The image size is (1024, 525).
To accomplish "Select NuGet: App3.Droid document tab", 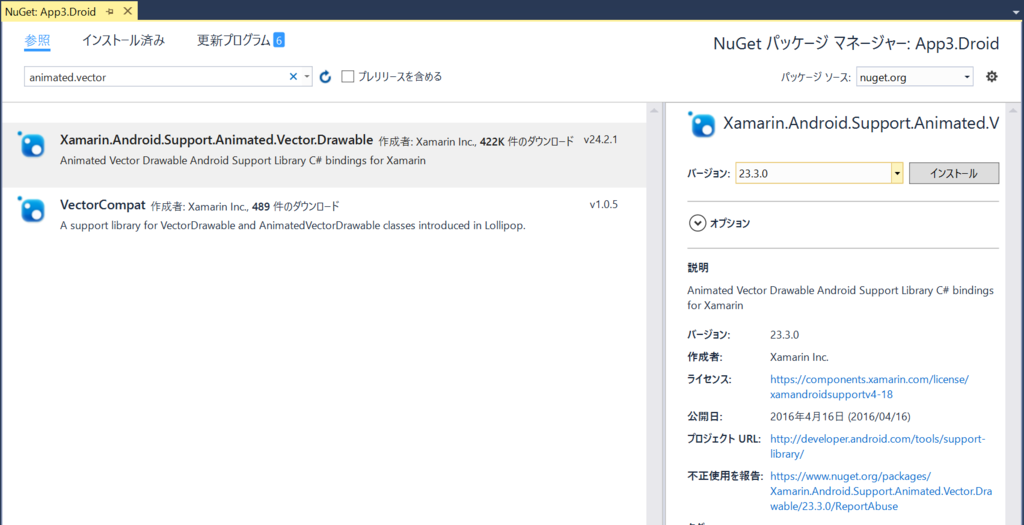I will click(51, 11).
